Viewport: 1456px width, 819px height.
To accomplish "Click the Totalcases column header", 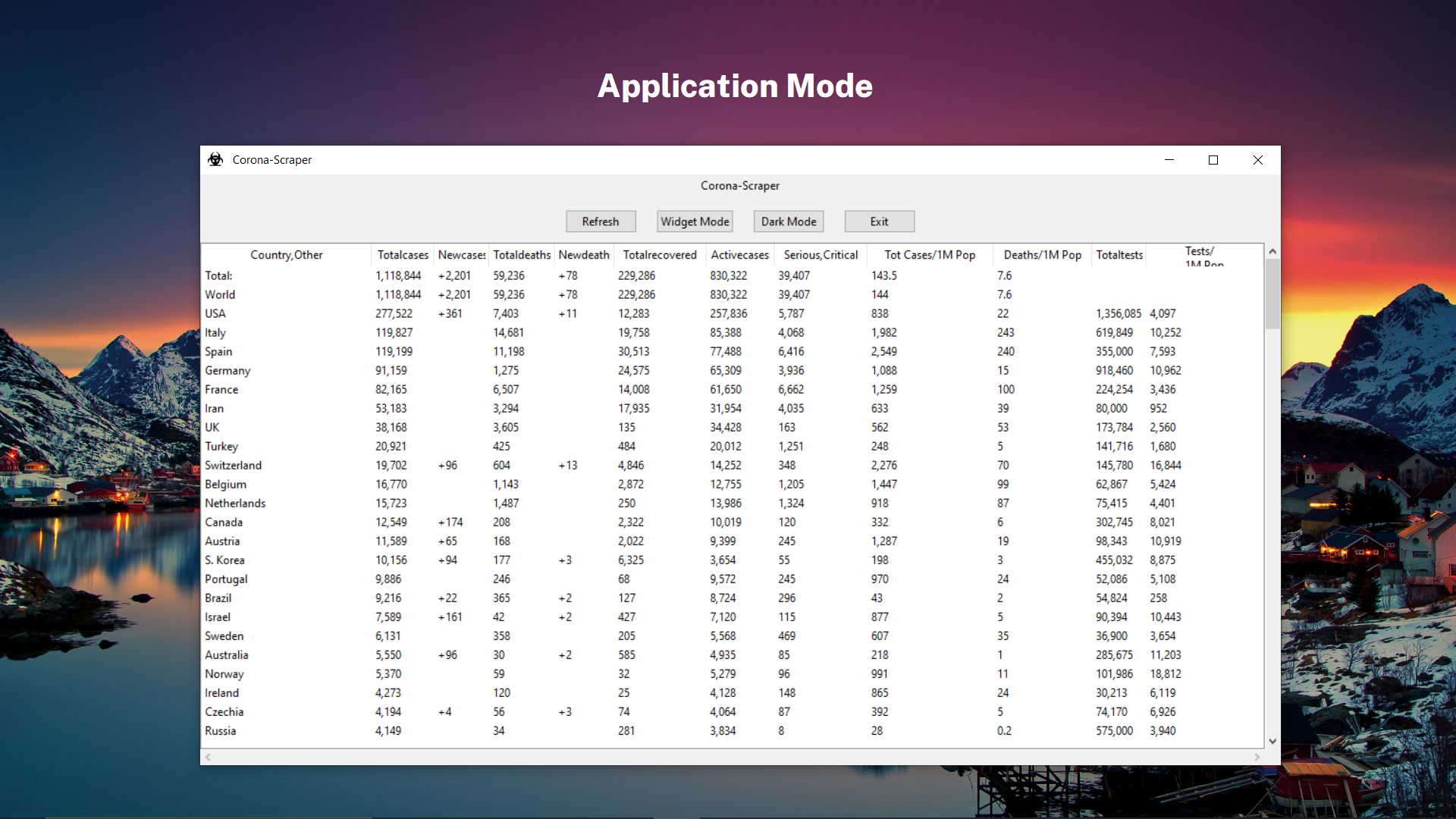I will (x=403, y=255).
